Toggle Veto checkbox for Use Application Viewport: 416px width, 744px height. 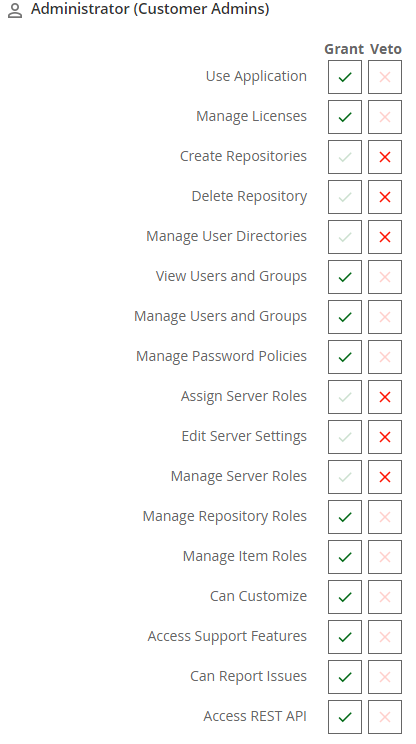[385, 77]
